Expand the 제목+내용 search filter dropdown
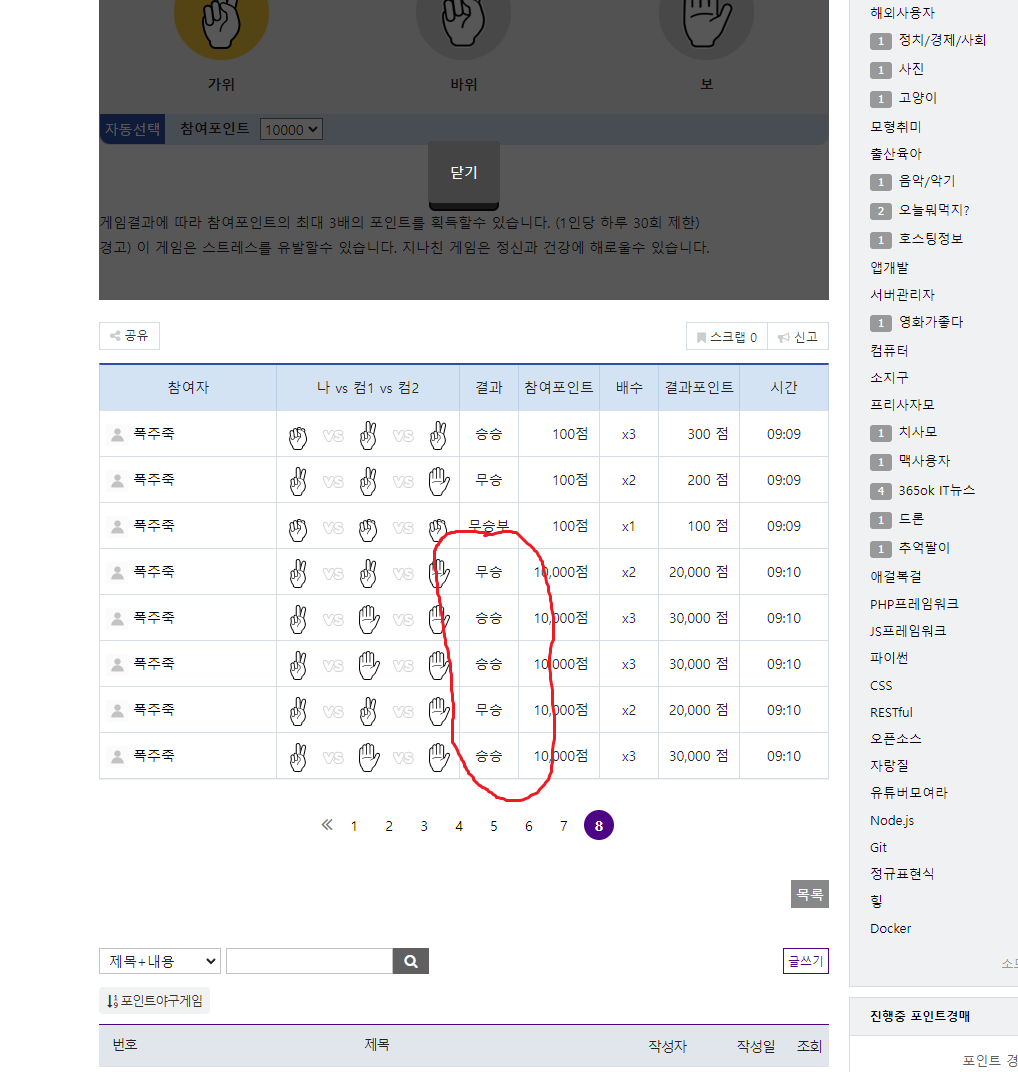 tap(160, 961)
